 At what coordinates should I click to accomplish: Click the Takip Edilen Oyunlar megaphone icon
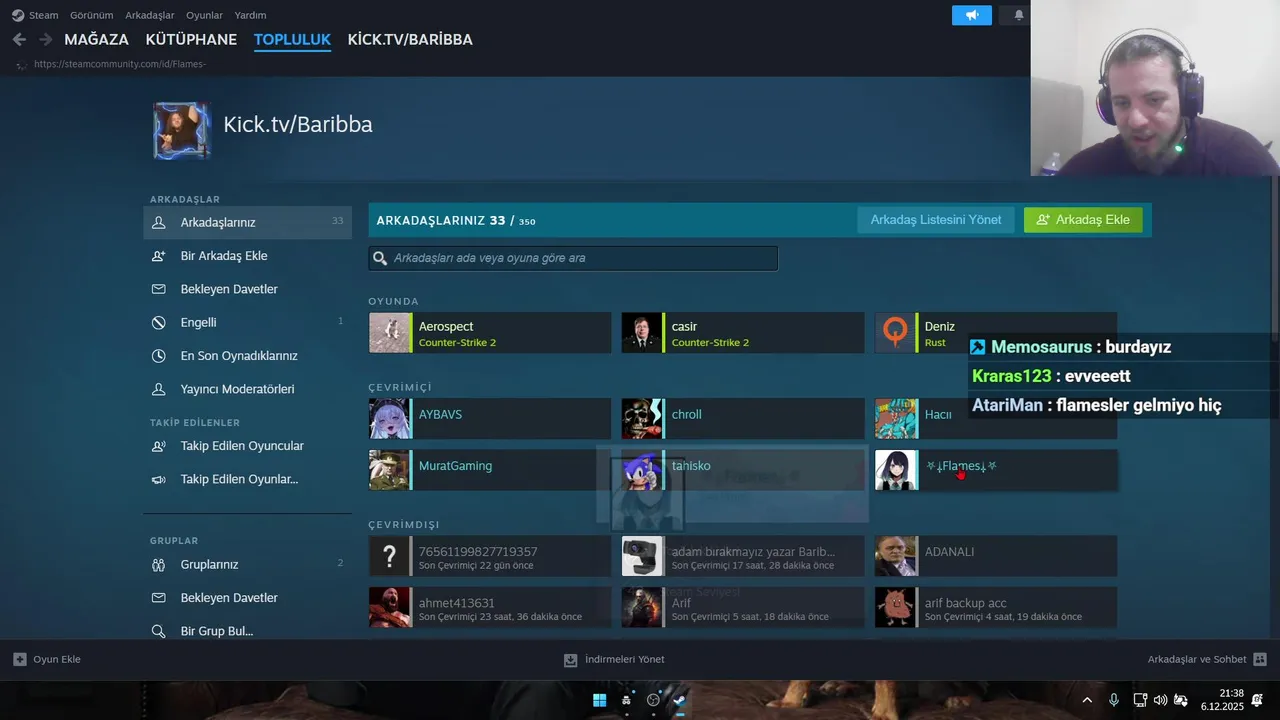coord(158,479)
